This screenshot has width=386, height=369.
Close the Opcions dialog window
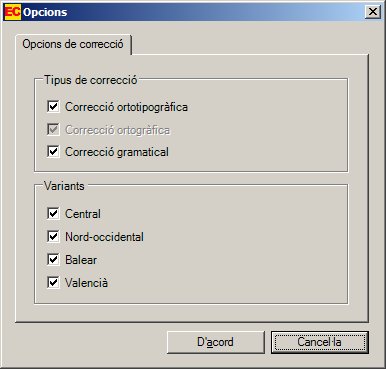click(x=372, y=12)
